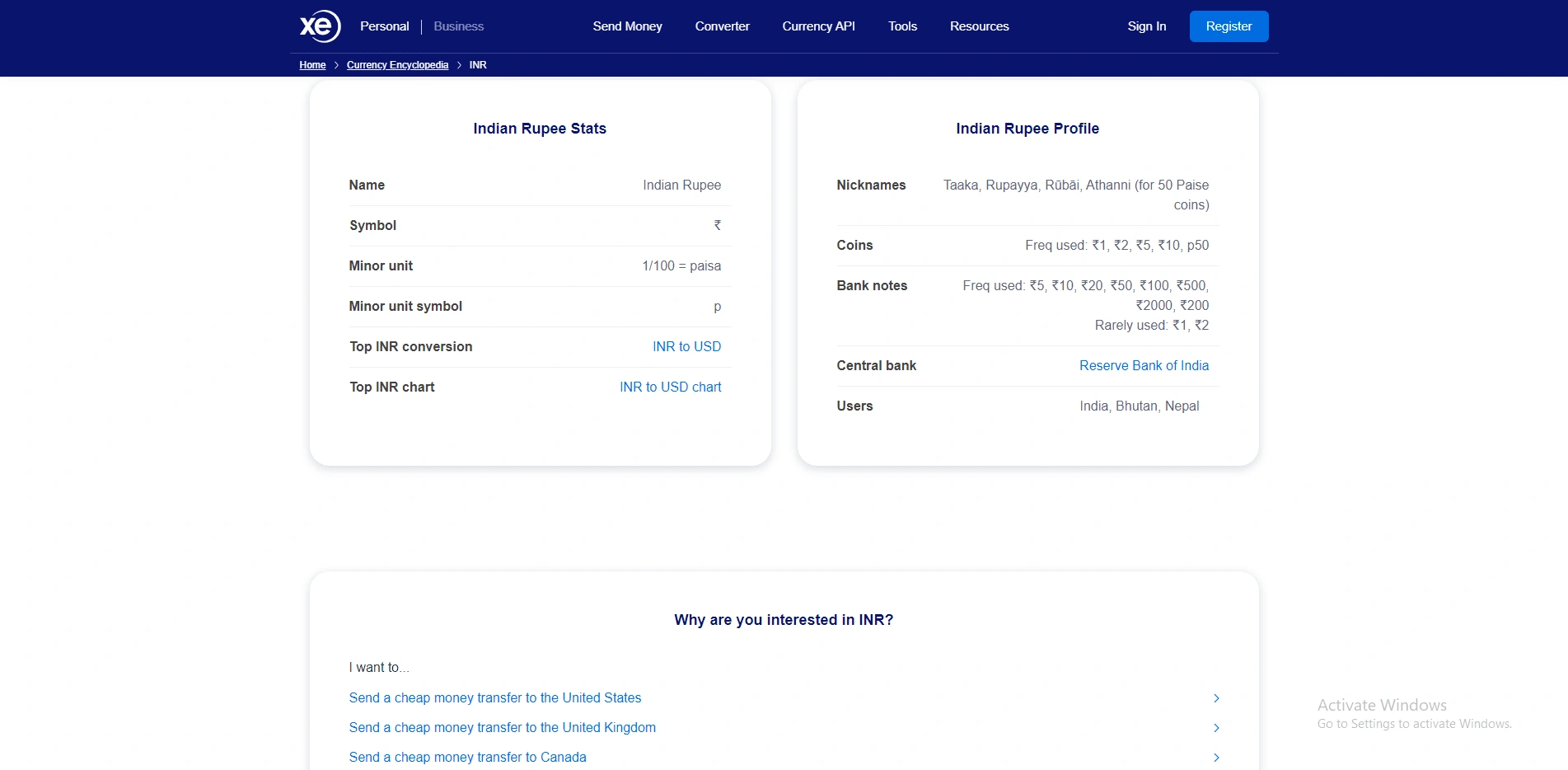Viewport: 1568px width, 770px height.
Task: Click the 'Rarely used: ₹1, ₹2' bank notes line
Action: [x=1151, y=326]
